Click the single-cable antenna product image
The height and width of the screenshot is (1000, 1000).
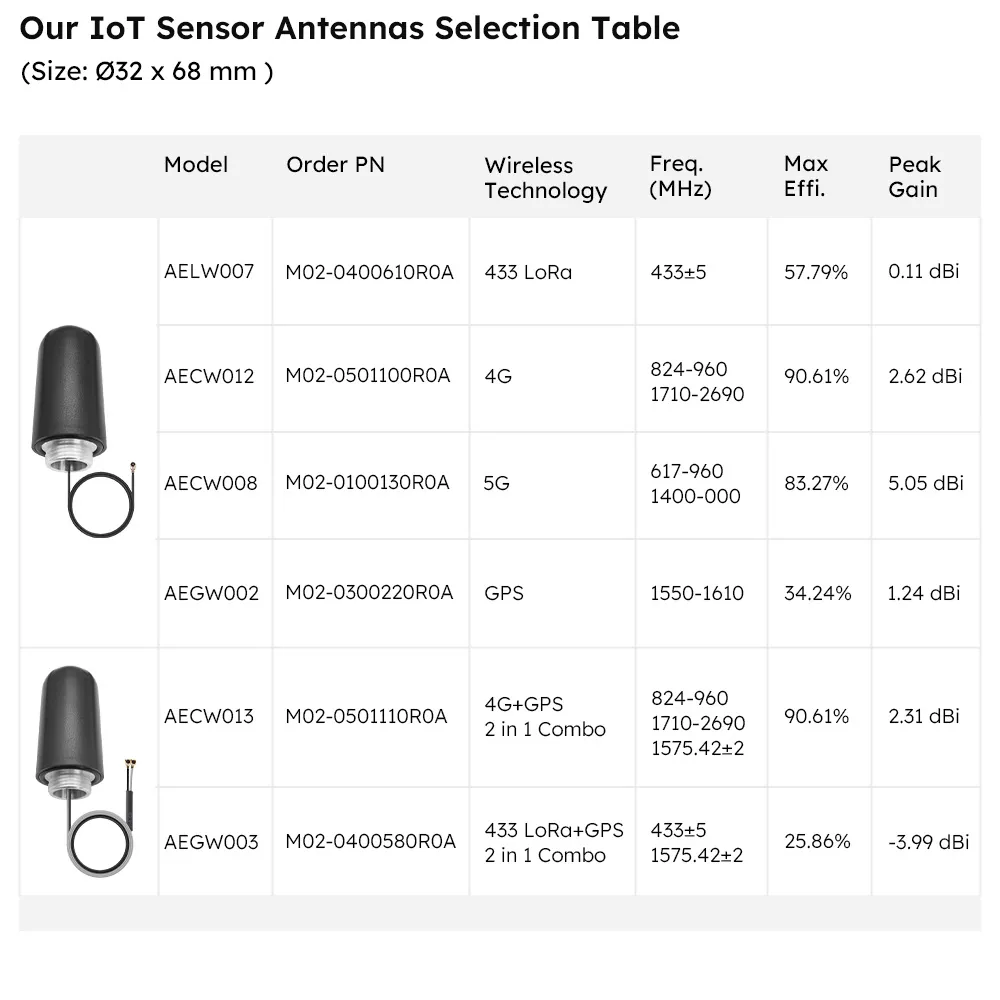[84, 431]
